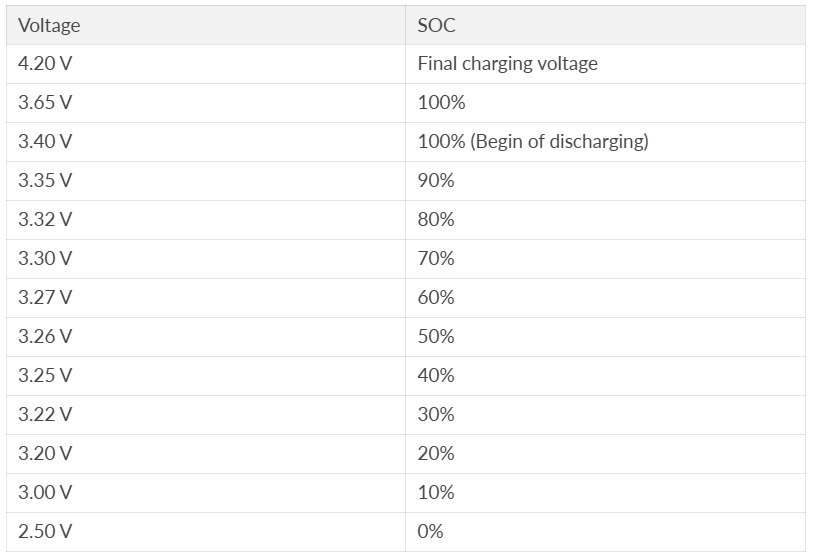Screen dimensions: 813x557
Task: Click the 100% (Begin of discharging) cell
Action: [532, 142]
